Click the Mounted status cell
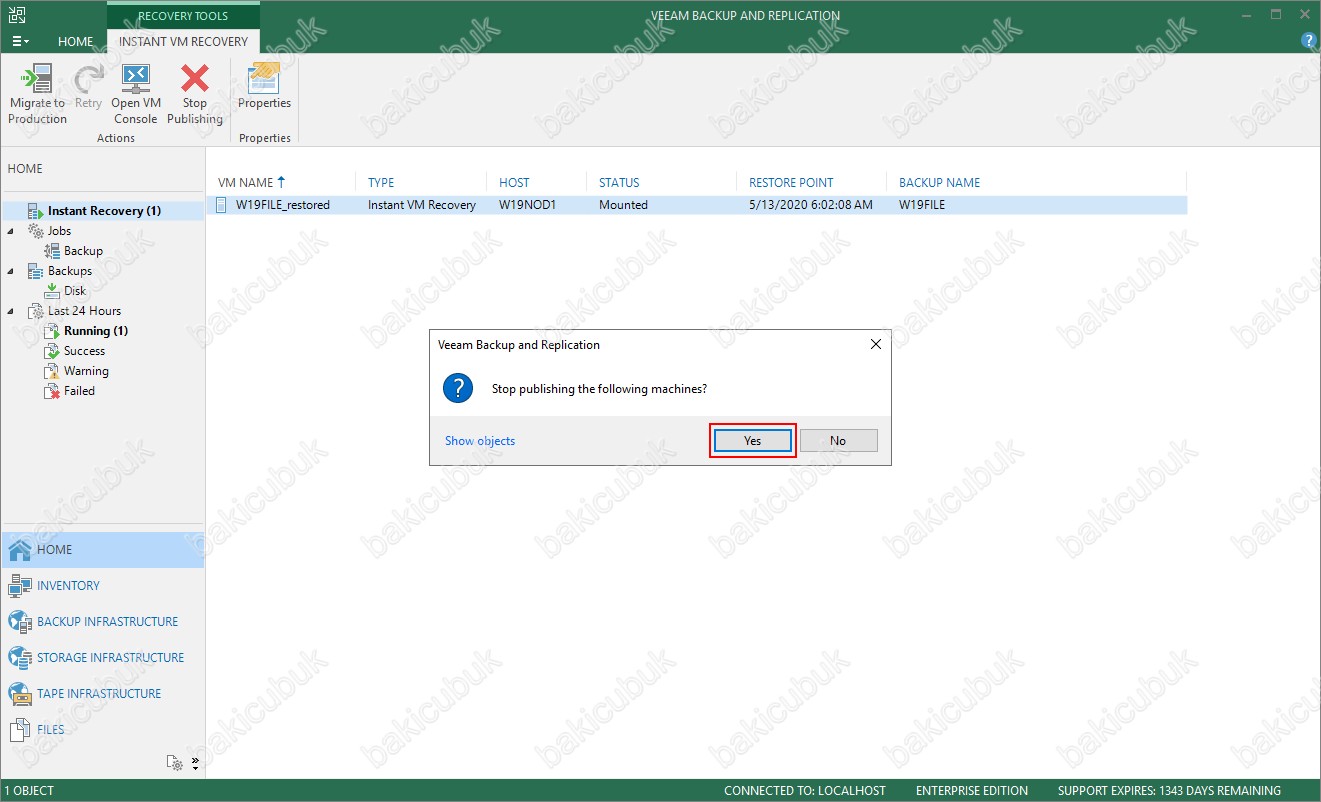The image size is (1321, 802). (x=623, y=205)
